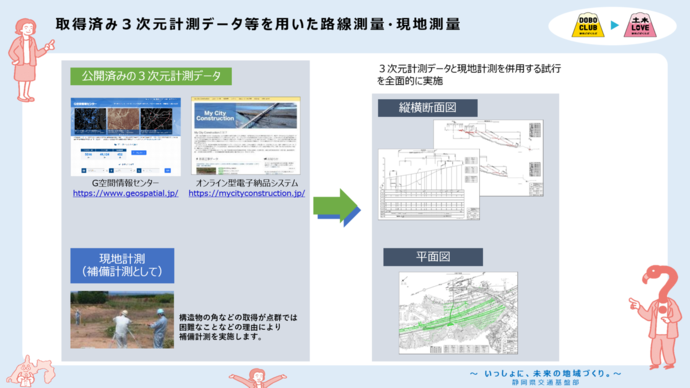
Task: Click the pointing woman illustration at top left
Action: 30,60
